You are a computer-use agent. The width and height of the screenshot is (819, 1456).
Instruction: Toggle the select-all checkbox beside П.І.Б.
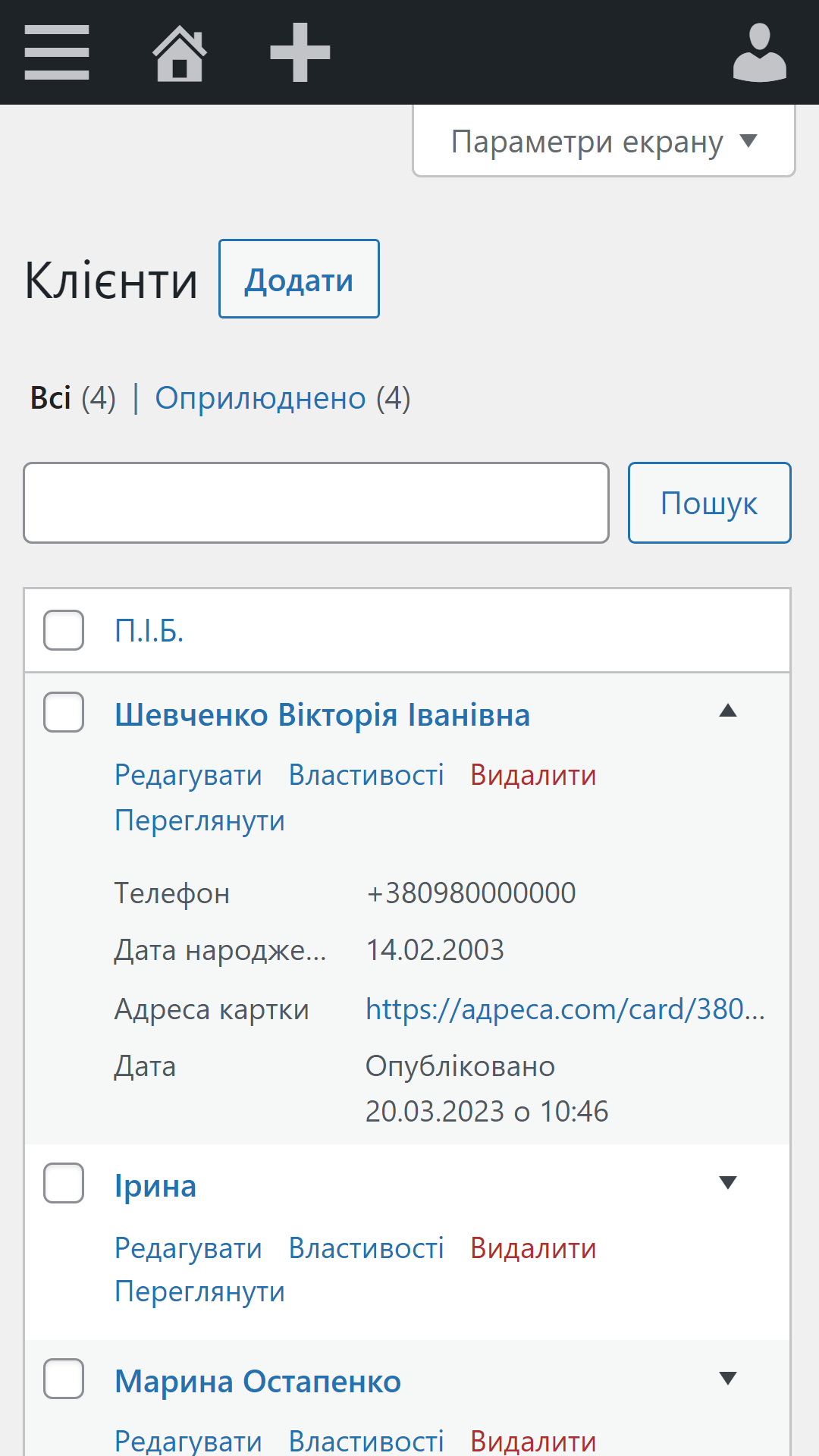[x=64, y=630]
